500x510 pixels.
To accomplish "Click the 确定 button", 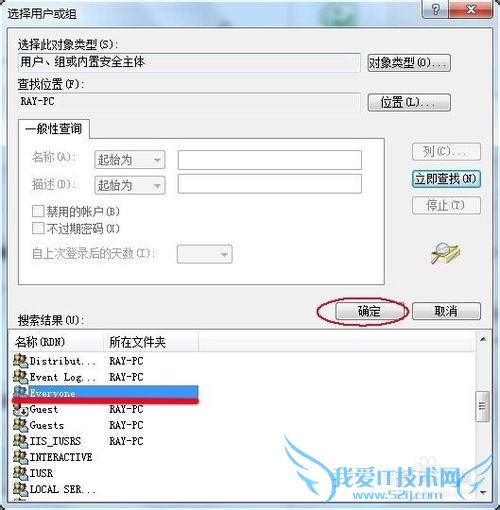I will 369,311.
